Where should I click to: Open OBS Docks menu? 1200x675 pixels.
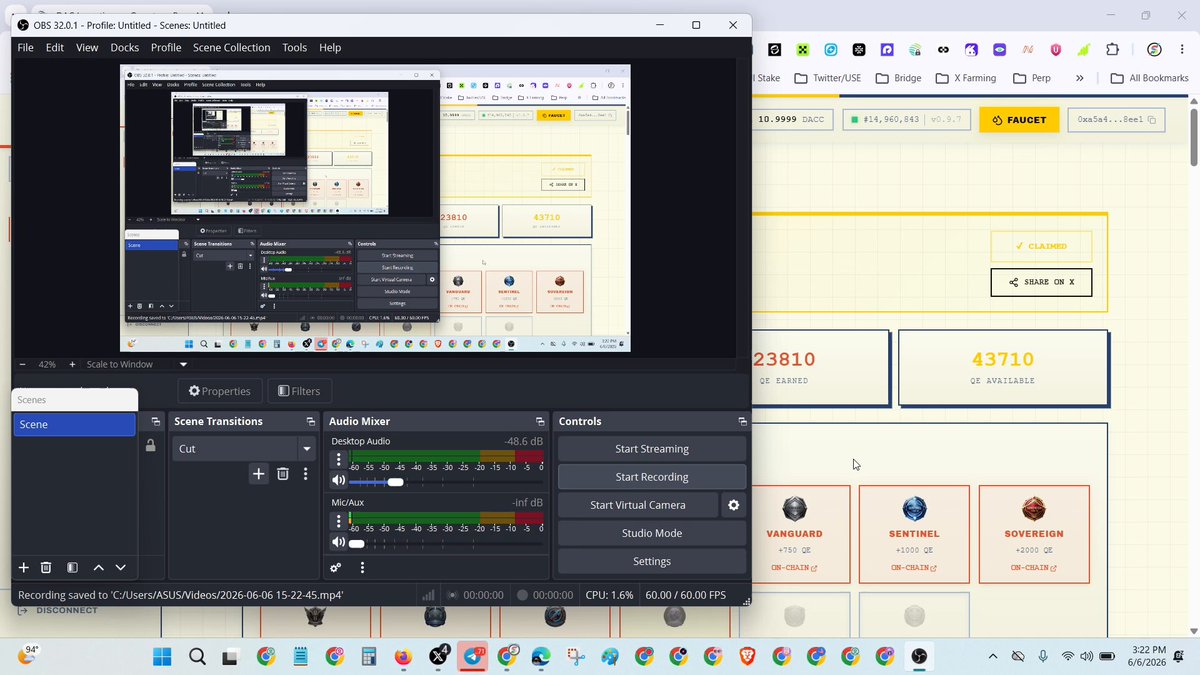click(125, 47)
